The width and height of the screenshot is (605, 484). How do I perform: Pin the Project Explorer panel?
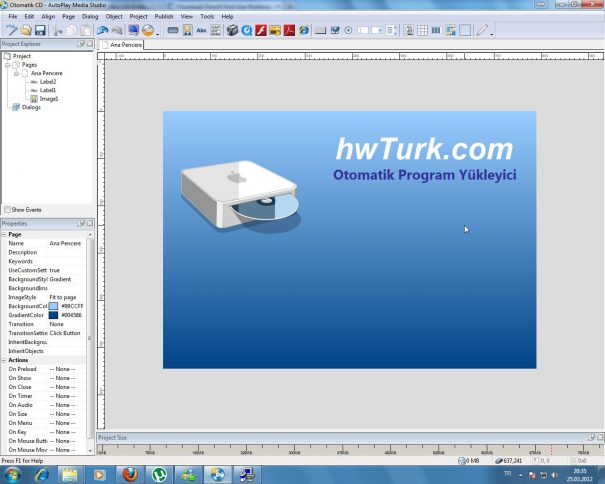(81, 44)
